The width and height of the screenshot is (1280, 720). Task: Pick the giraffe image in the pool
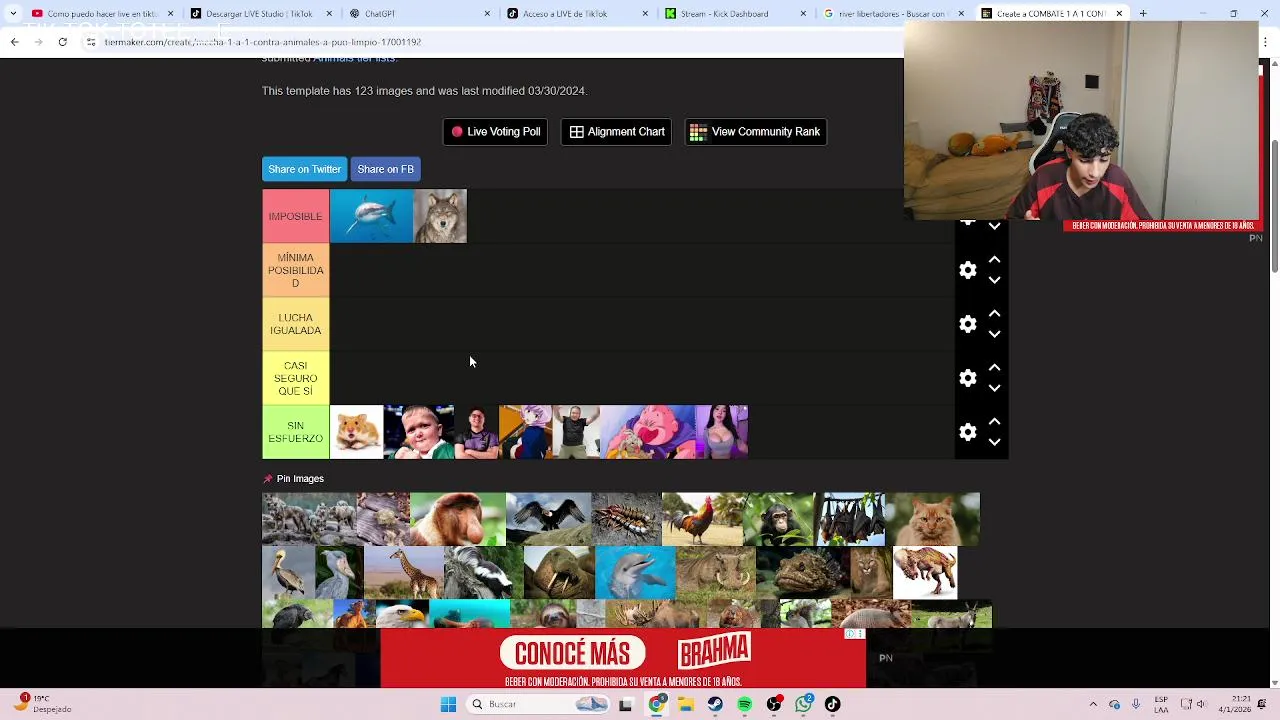click(404, 573)
